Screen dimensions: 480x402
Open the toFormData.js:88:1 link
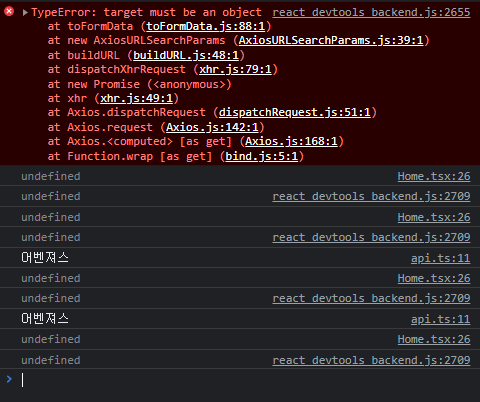pos(206,26)
